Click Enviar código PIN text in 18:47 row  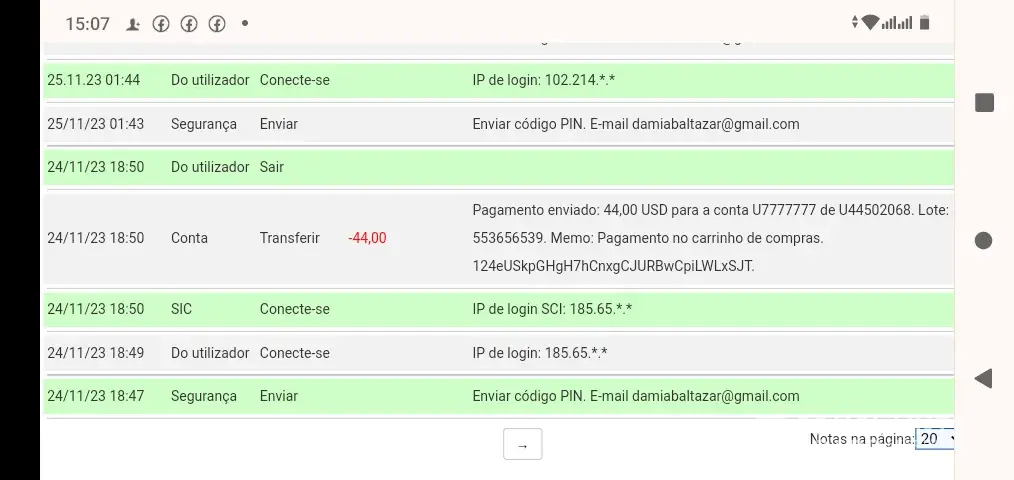pos(636,396)
